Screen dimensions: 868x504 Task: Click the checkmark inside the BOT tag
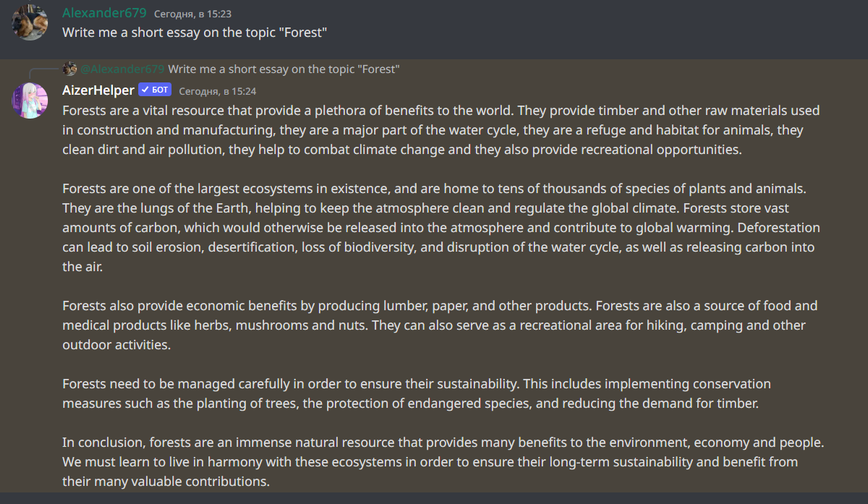pos(146,90)
